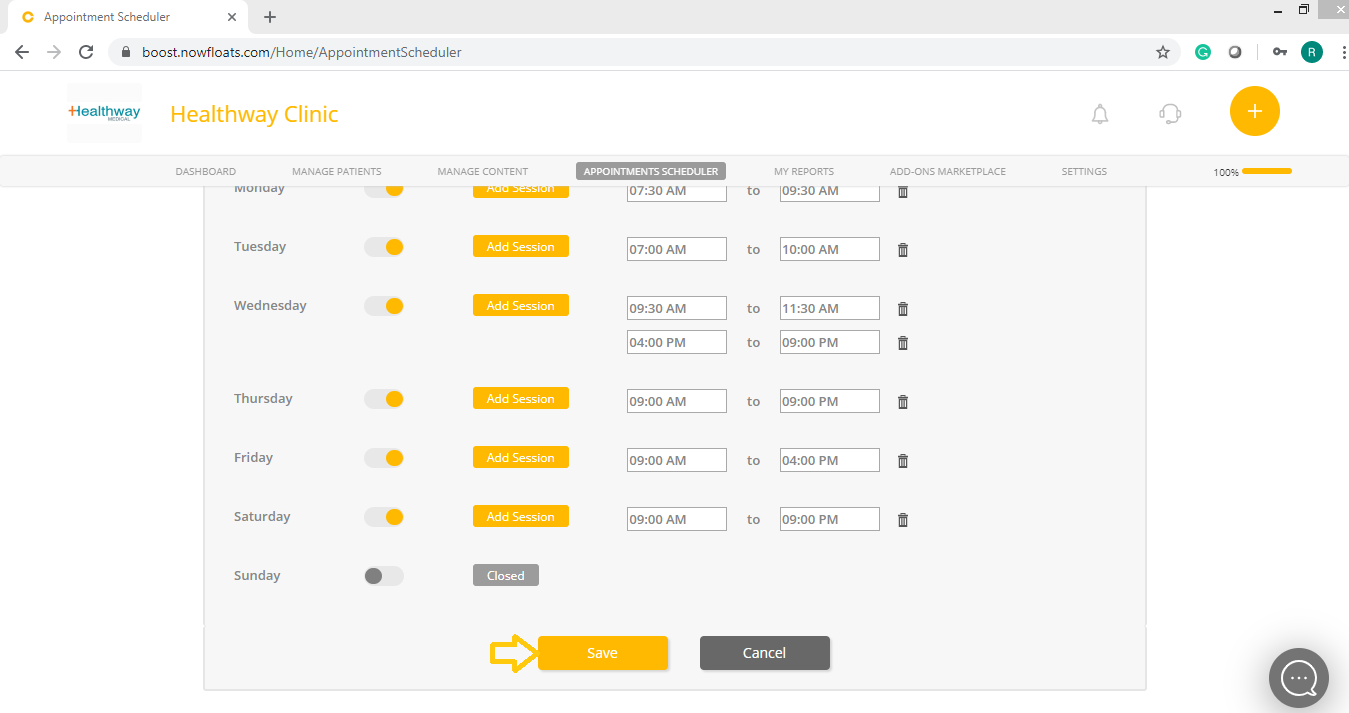Select Appointments Scheduler menu
The image size is (1349, 713).
[x=651, y=171]
